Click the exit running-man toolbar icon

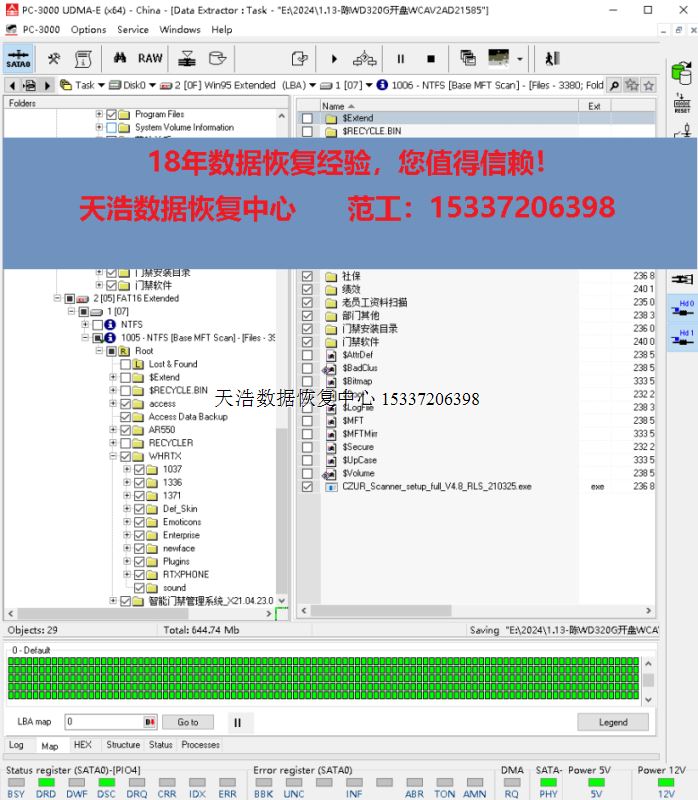pos(552,59)
